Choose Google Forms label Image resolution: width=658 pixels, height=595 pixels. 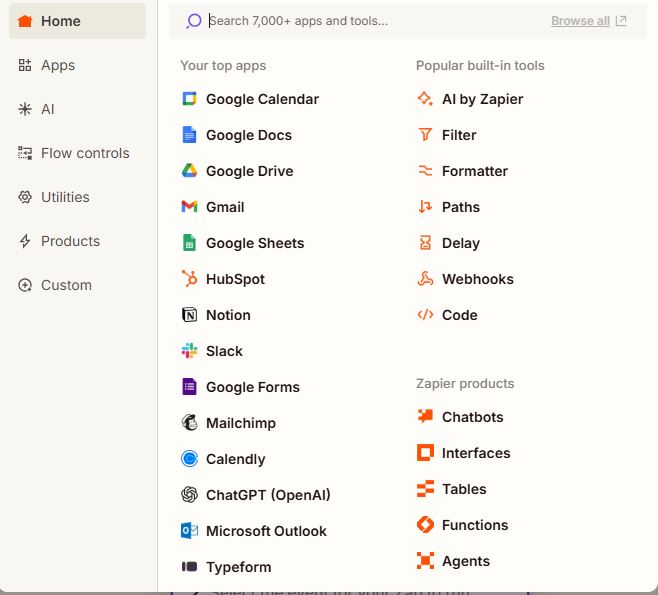pos(253,387)
